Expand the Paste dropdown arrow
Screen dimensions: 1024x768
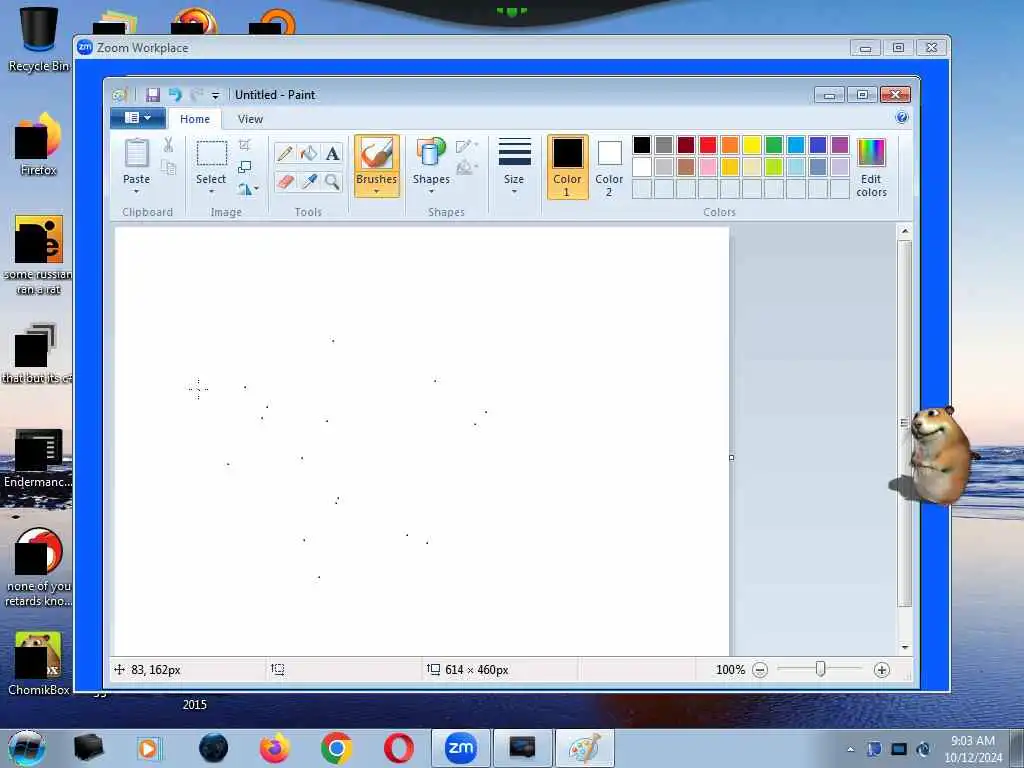[x=136, y=191]
